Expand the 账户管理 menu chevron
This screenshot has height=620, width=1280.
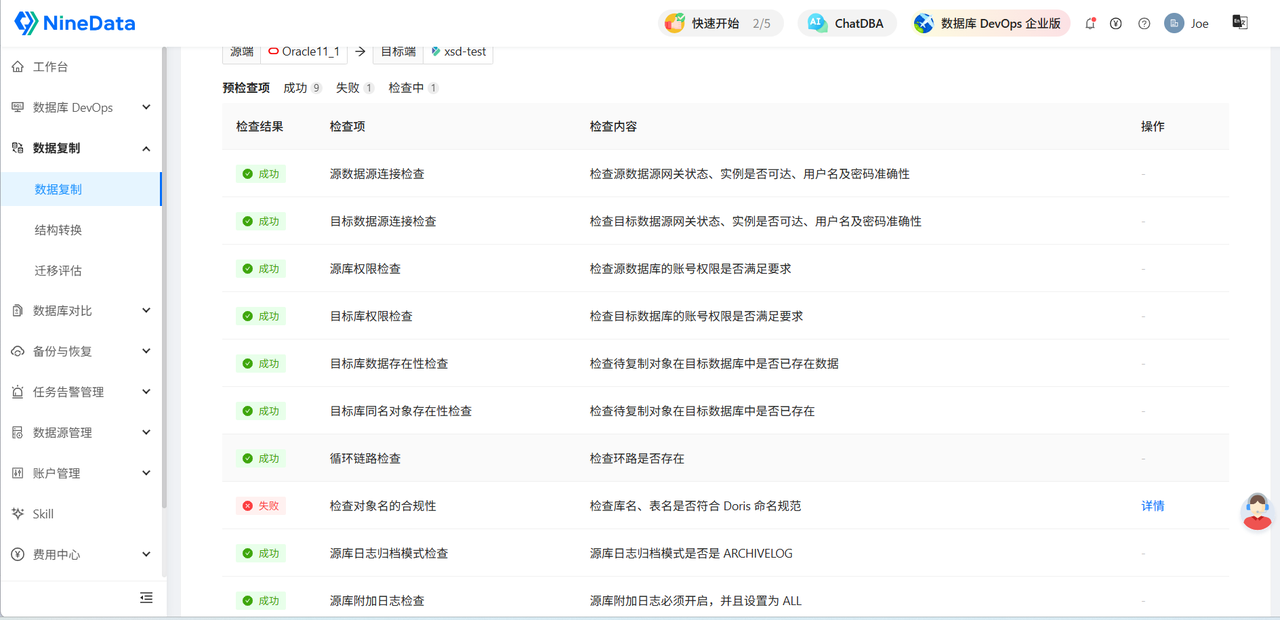click(146, 473)
